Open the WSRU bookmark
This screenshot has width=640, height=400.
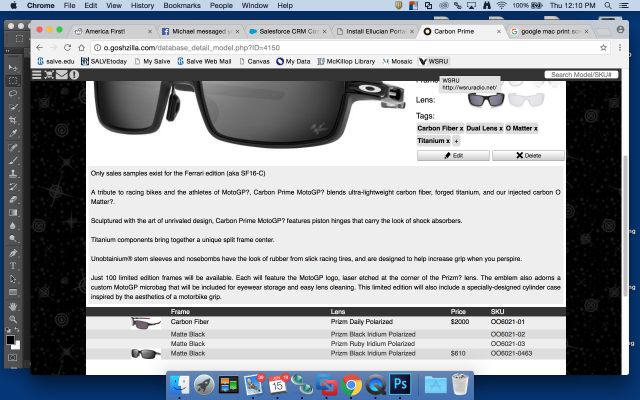[x=434, y=61]
